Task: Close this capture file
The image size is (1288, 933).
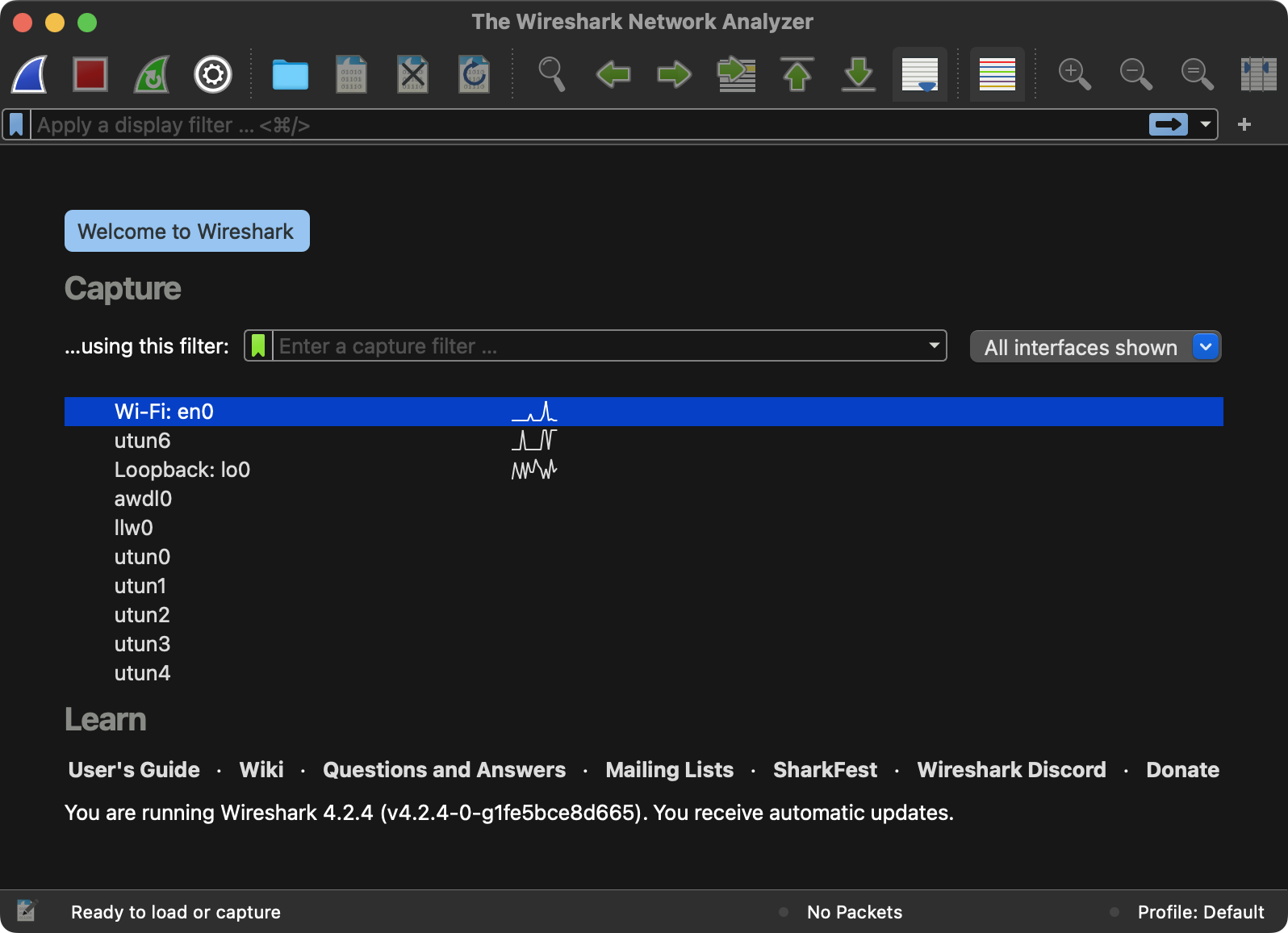Action: pos(412,74)
